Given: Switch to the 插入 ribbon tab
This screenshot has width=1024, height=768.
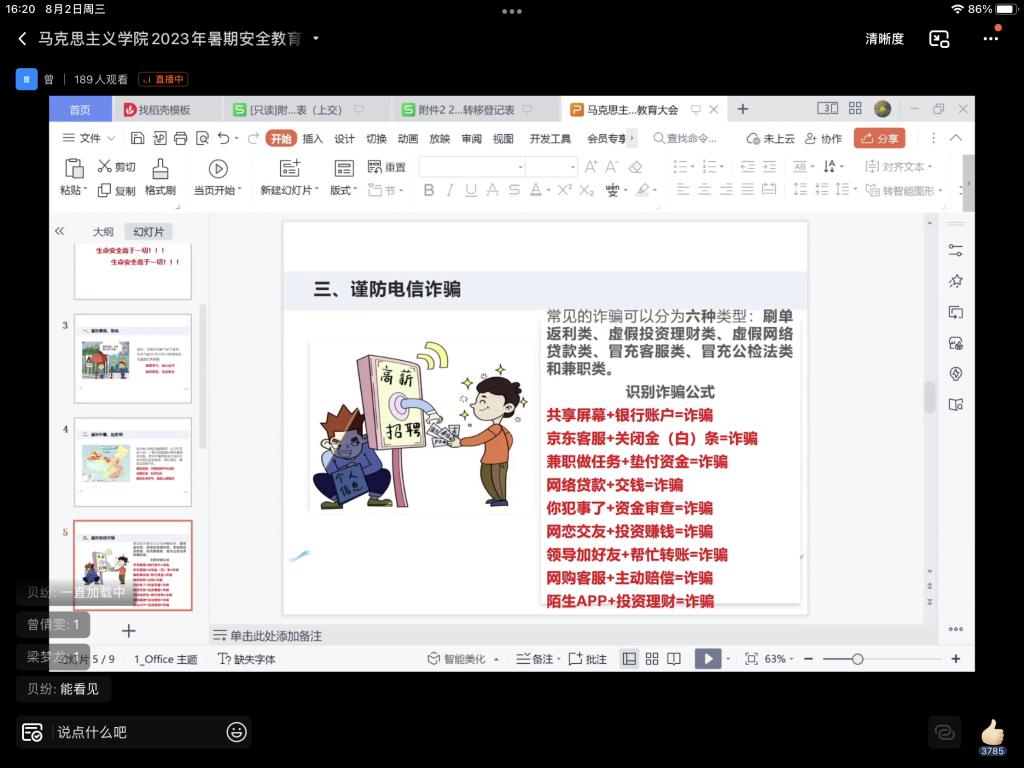Looking at the screenshot, I should click(x=313, y=139).
